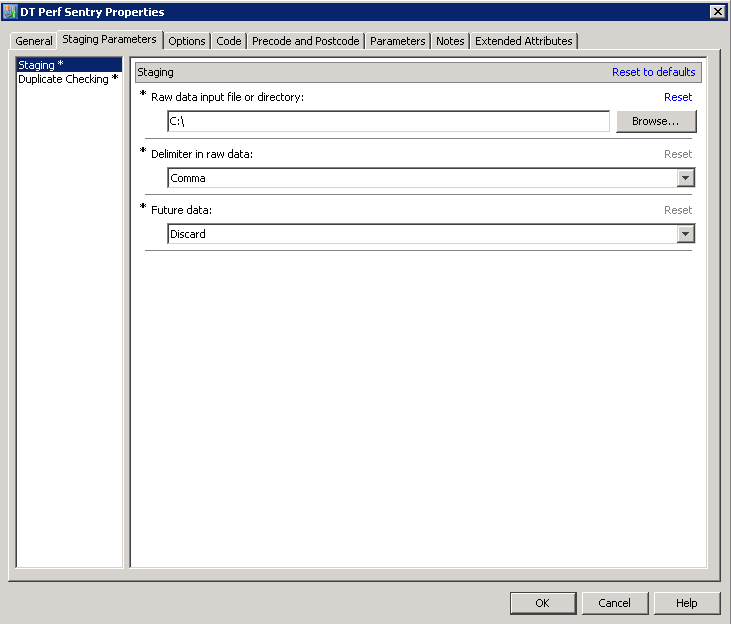Confirm with the OK button
This screenshot has height=624, width=731.
tap(543, 603)
